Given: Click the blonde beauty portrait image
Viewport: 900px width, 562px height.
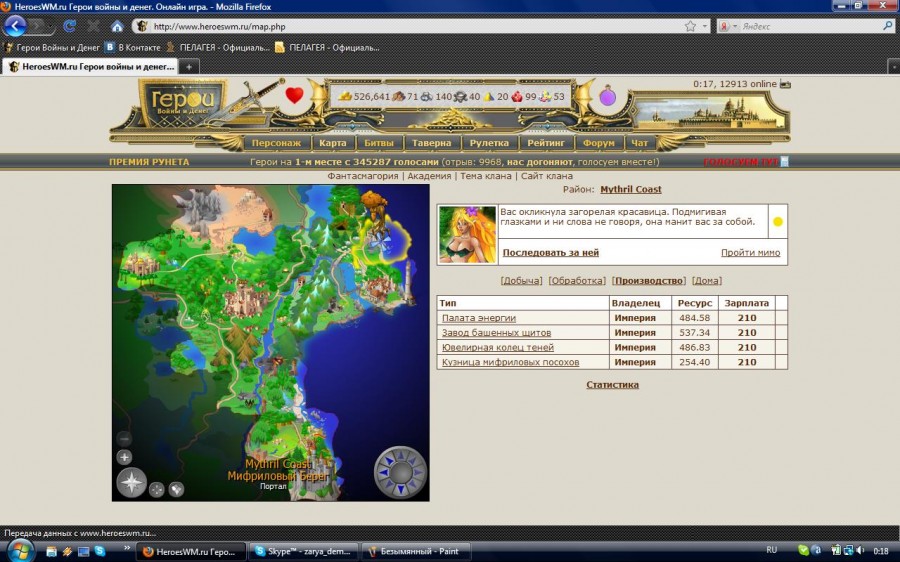Looking at the screenshot, I should (x=467, y=235).
